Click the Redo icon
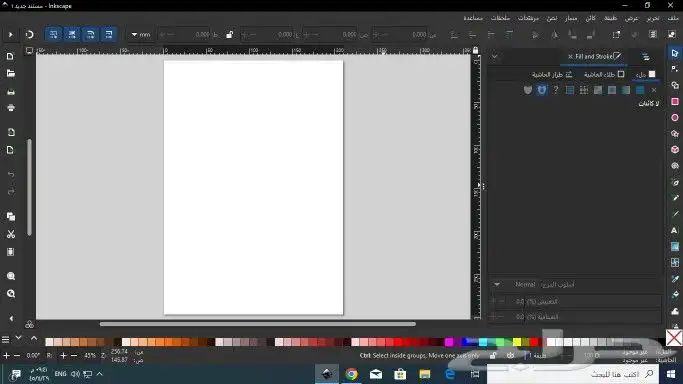This screenshot has height=384, width=683. [10, 192]
